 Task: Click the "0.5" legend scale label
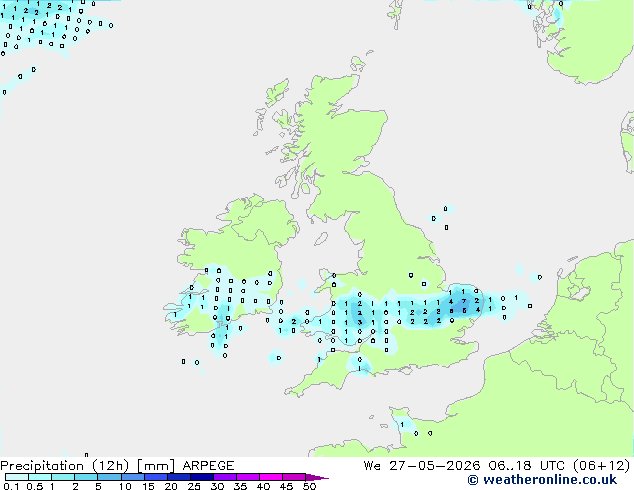pos(34,486)
